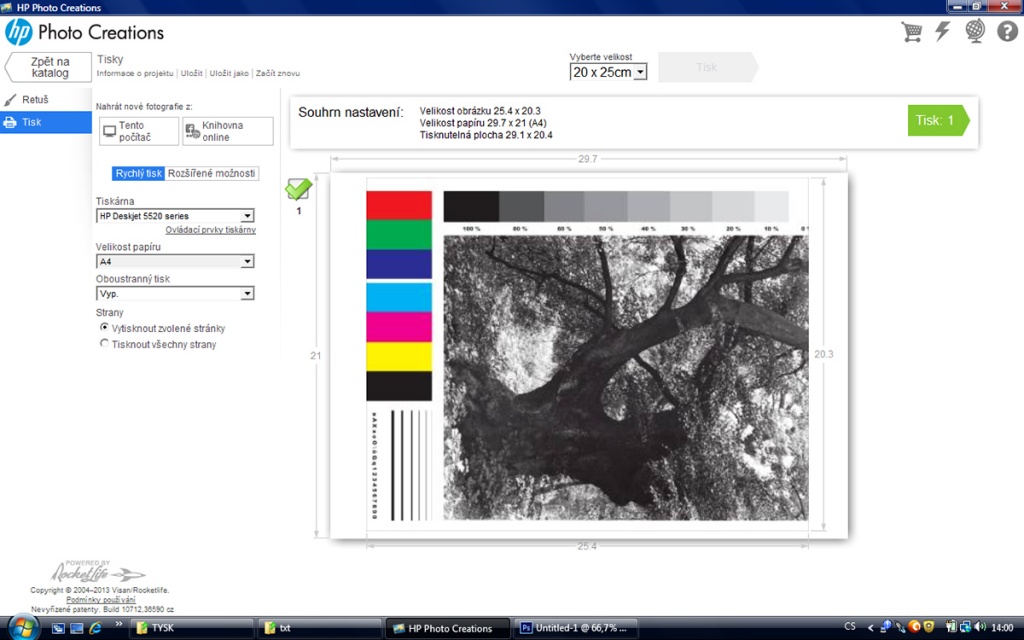This screenshot has height=640, width=1024.
Task: Click Uložit jako menu item
Action: click(229, 73)
